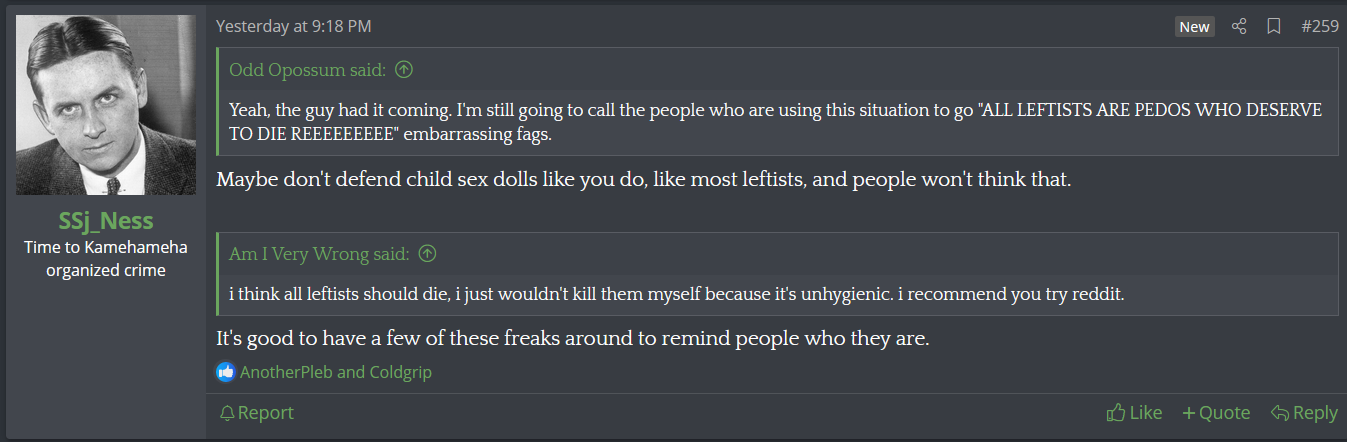View Coldgrip in the reactions list
Screen dimensions: 1347x442
pos(400,372)
